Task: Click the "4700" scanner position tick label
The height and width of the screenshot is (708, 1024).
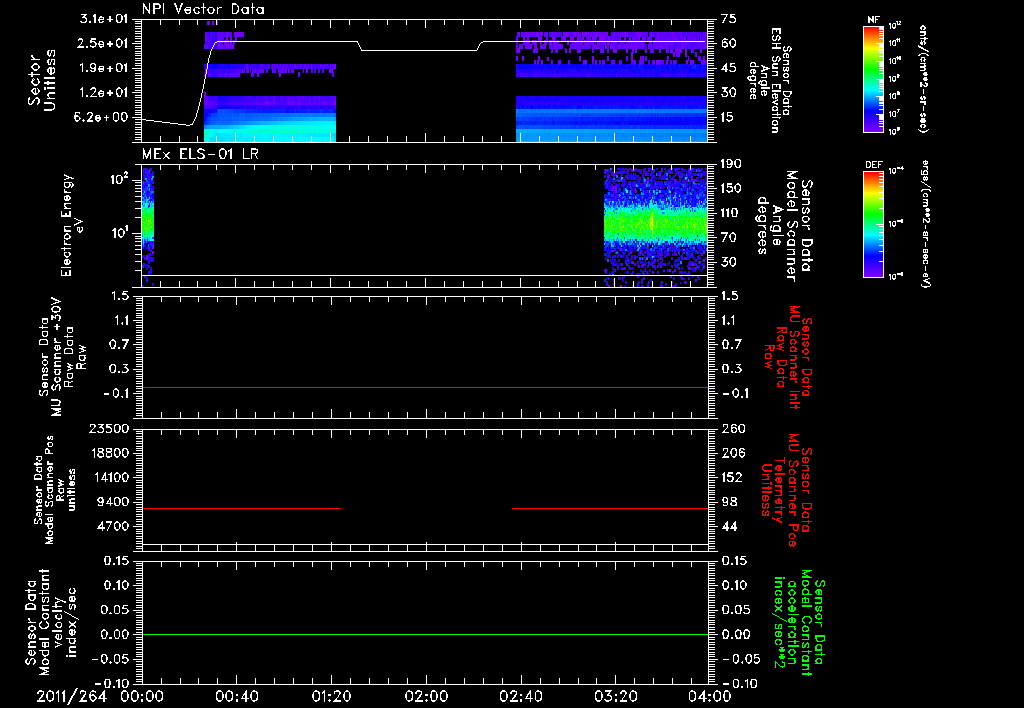Action: click(112, 526)
